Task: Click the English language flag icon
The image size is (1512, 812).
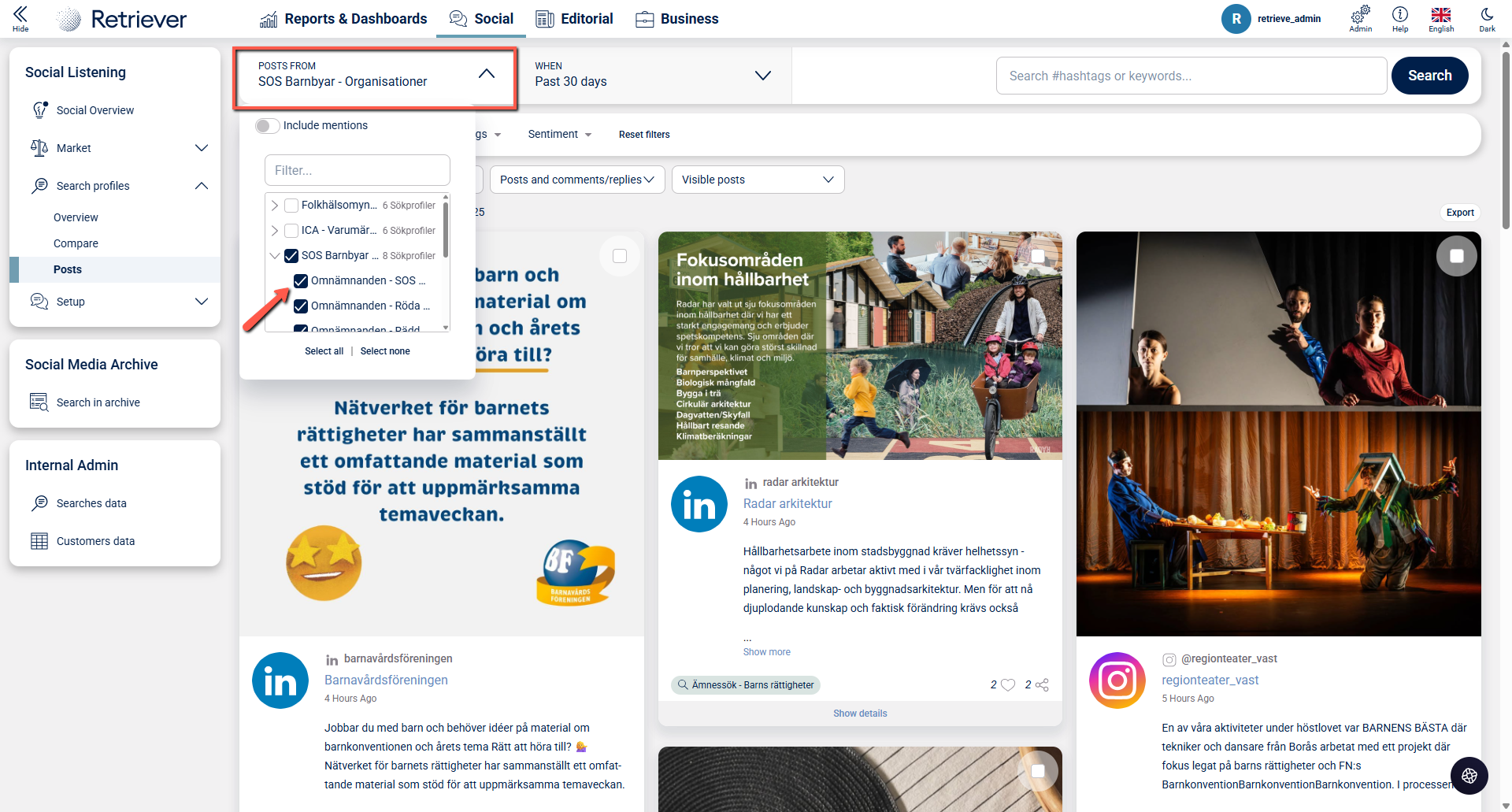Action: click(x=1441, y=14)
